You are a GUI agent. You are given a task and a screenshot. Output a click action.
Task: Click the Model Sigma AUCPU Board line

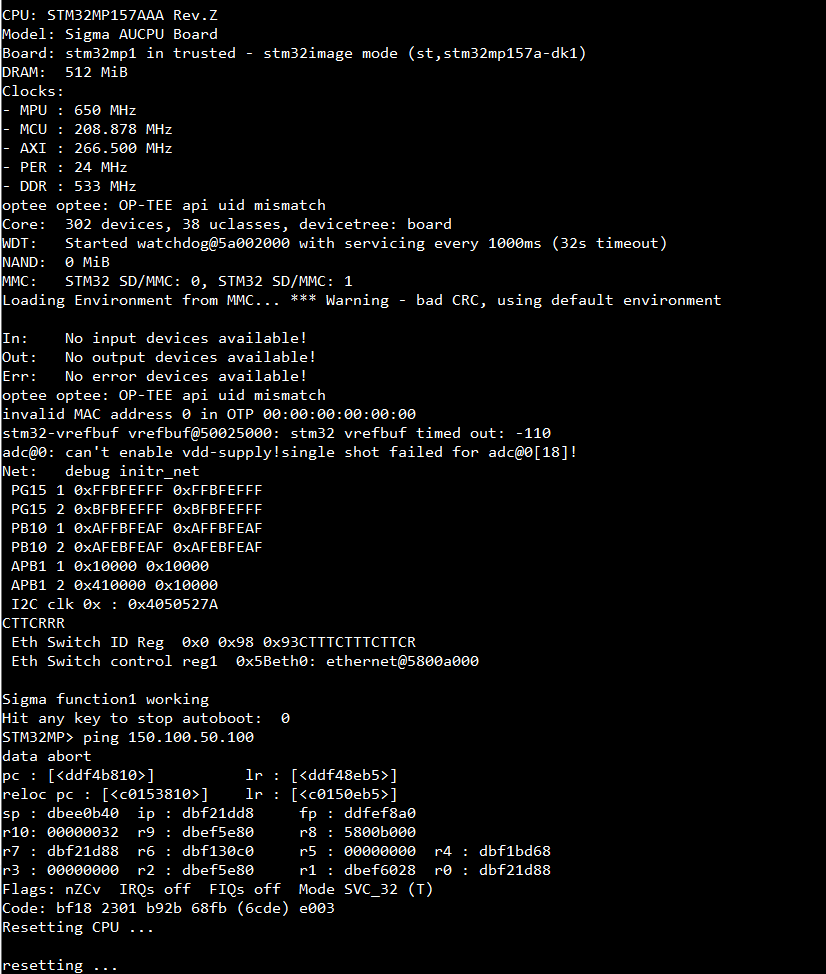tap(110, 34)
